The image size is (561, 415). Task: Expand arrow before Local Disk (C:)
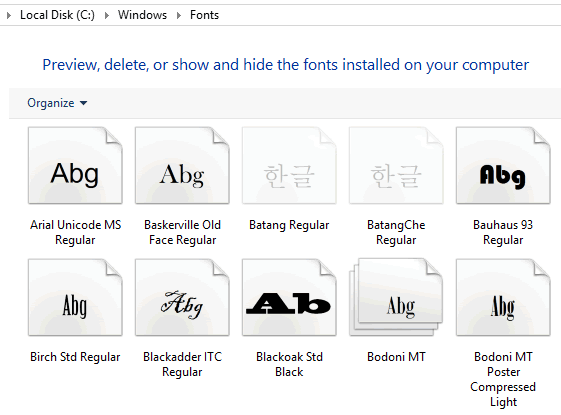[9, 15]
